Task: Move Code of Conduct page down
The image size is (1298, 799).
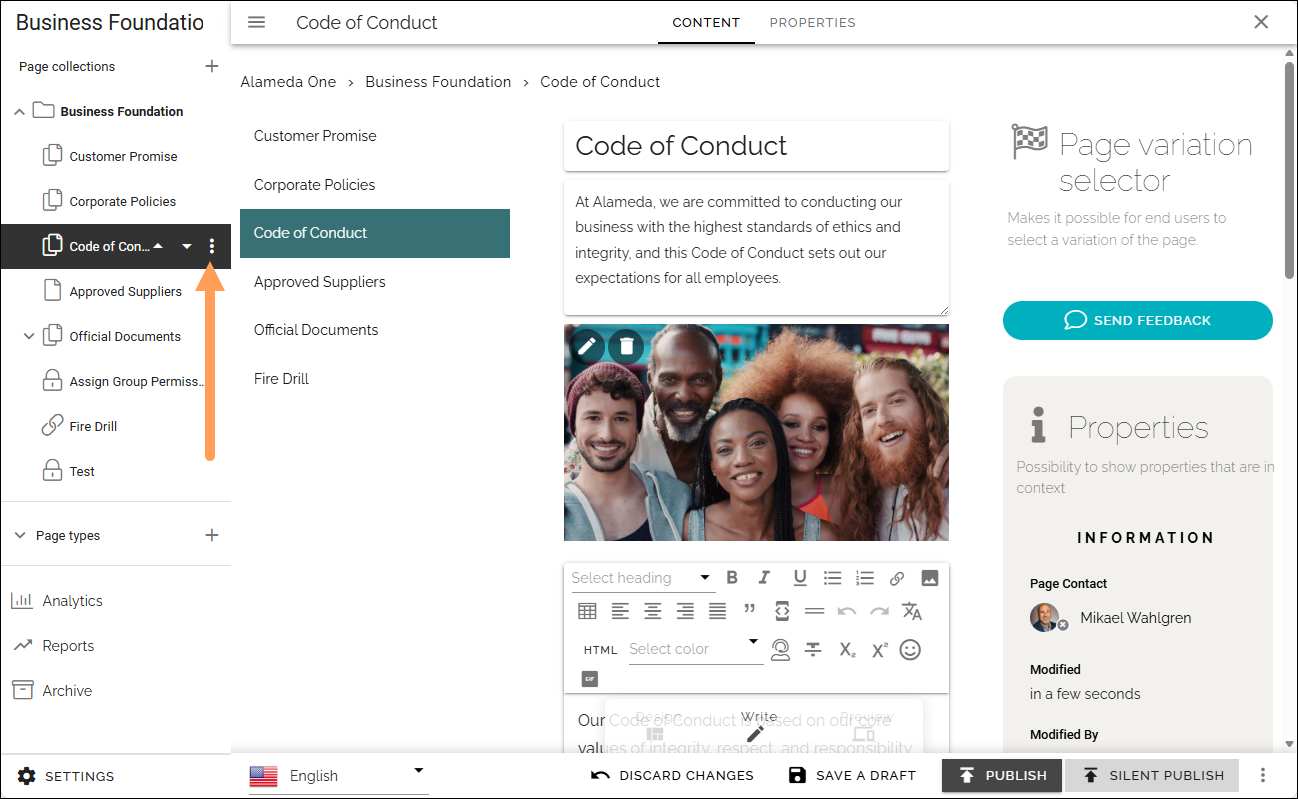Action: coord(187,247)
